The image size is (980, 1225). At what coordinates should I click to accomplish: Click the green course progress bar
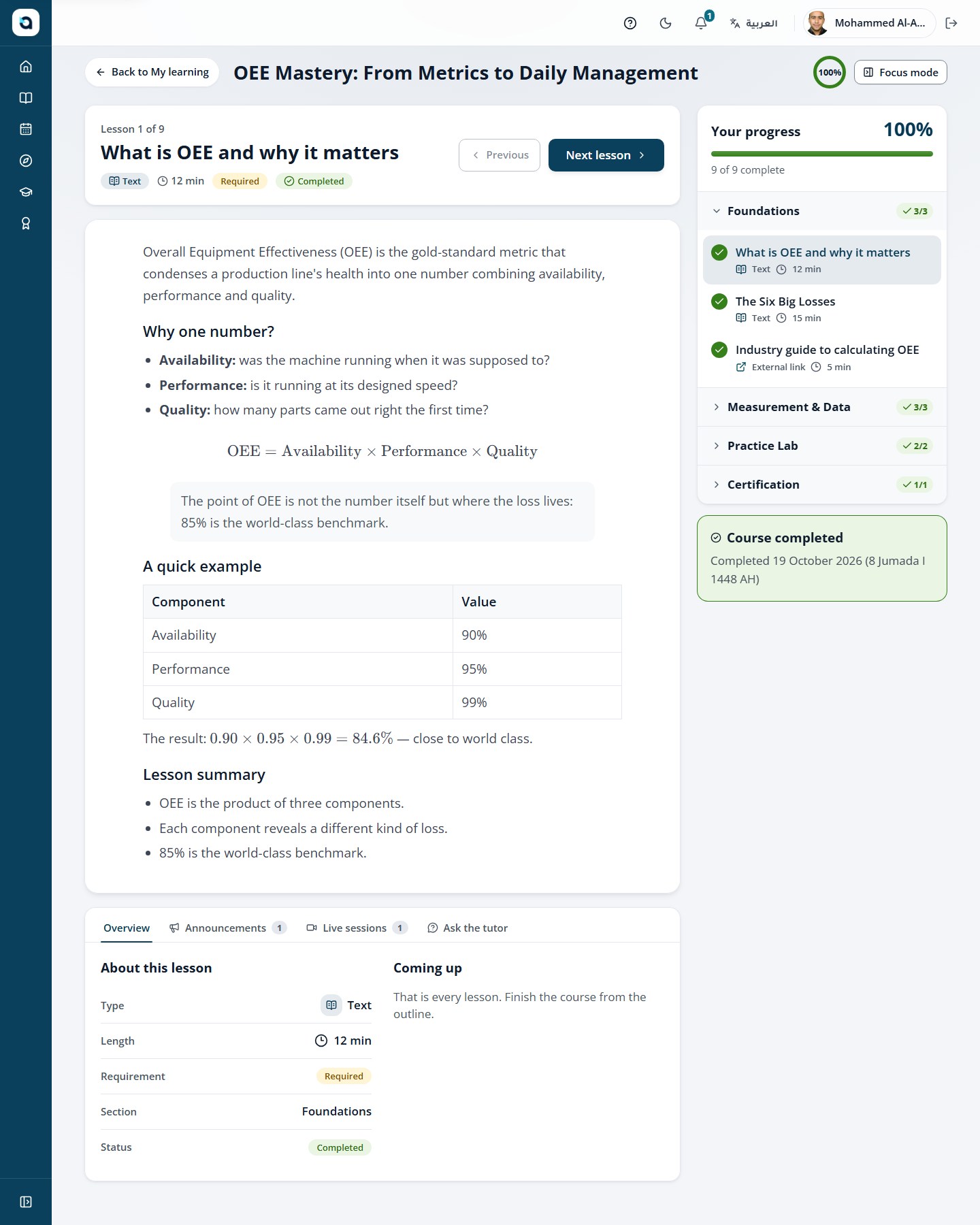[x=822, y=154]
